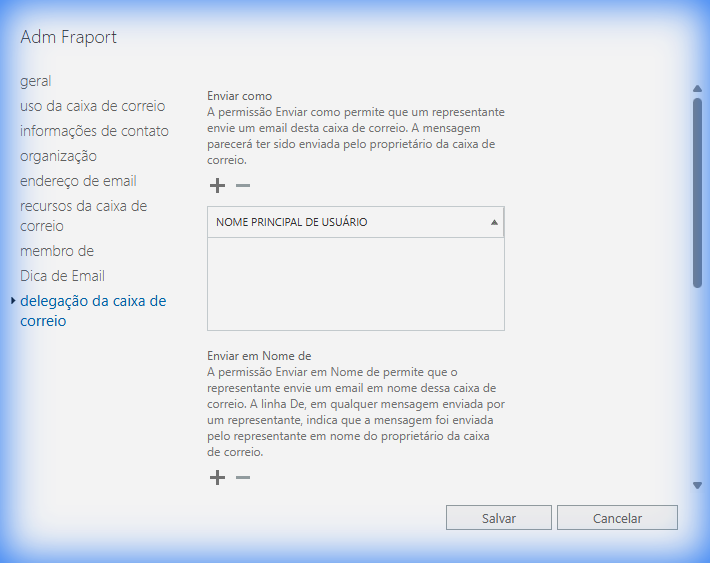This screenshot has height=563, width=710.
Task: Sort list by the column sort arrow
Action: (494, 223)
